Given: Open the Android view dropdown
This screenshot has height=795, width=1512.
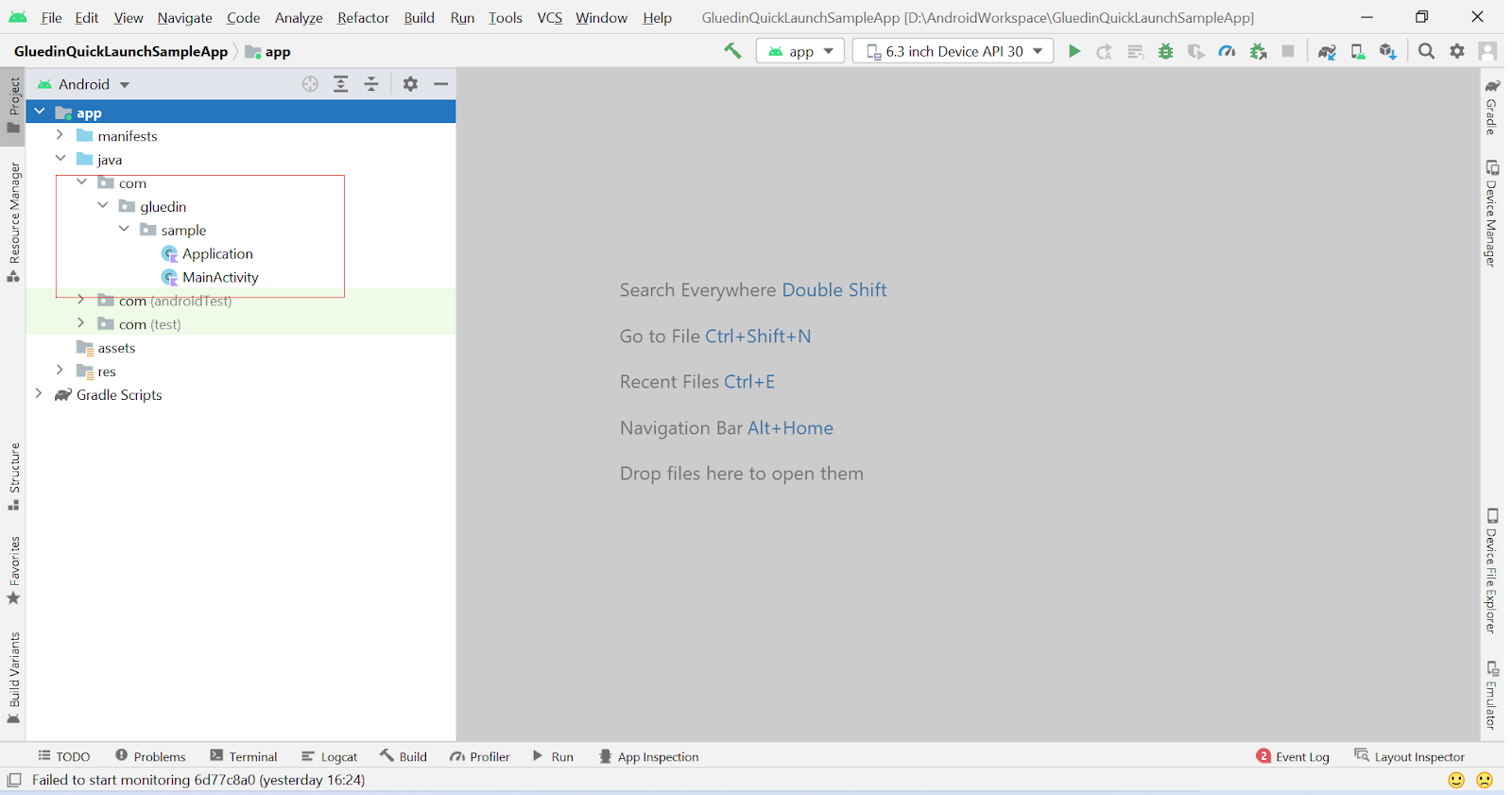Looking at the screenshot, I should coord(83,84).
